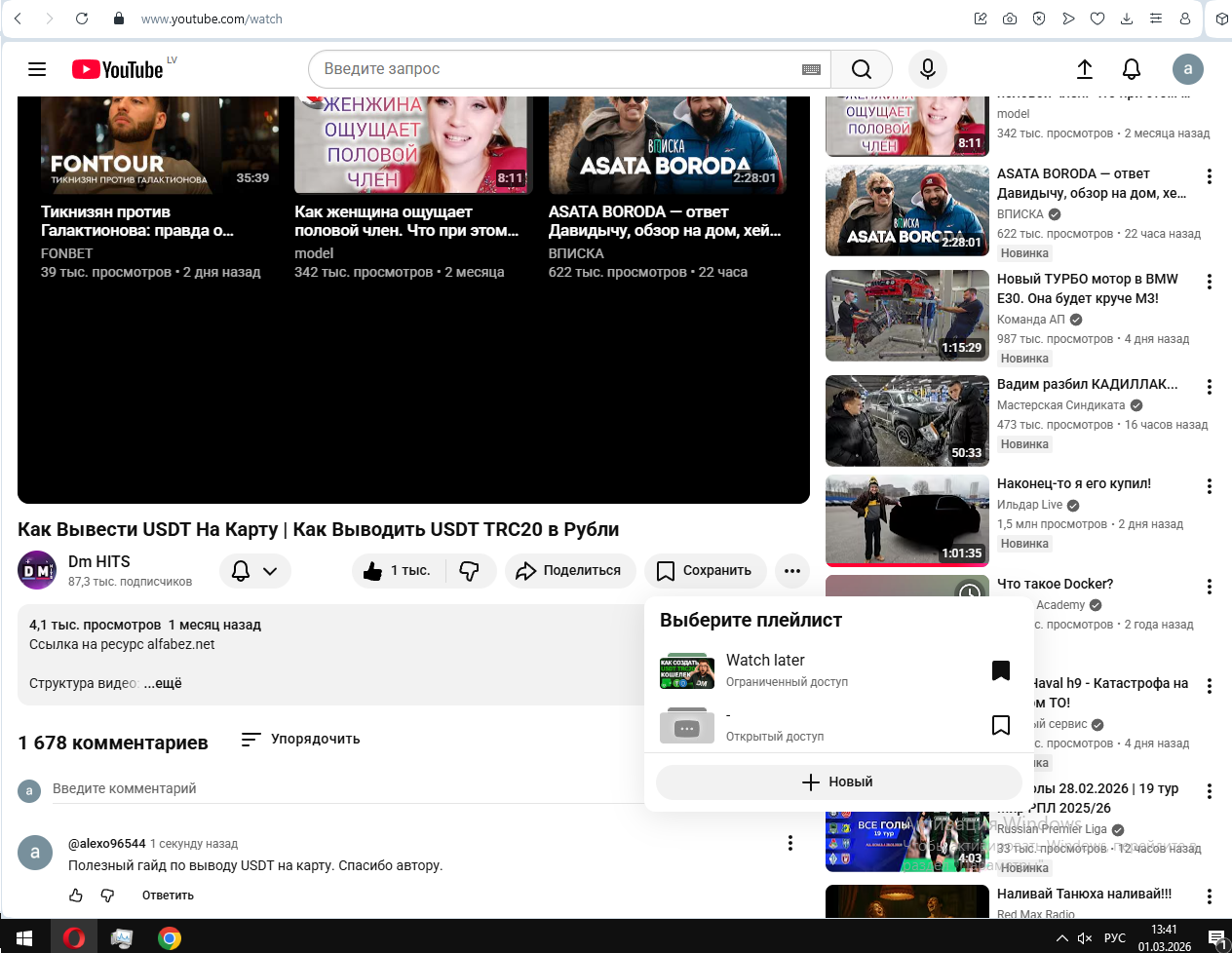Screen dimensions: 1232x953
Task: Open options for comment by @alexo96544
Action: [789, 844]
